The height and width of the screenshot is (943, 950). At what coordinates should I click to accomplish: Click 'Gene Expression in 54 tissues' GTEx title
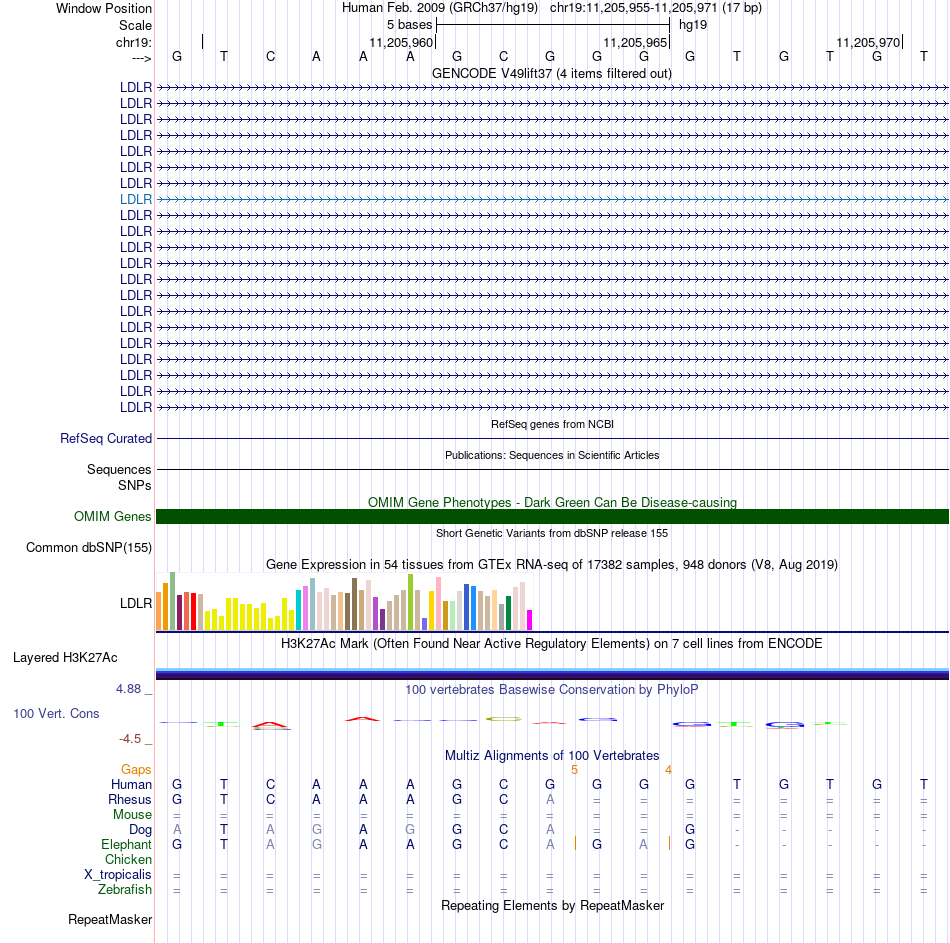[552, 564]
